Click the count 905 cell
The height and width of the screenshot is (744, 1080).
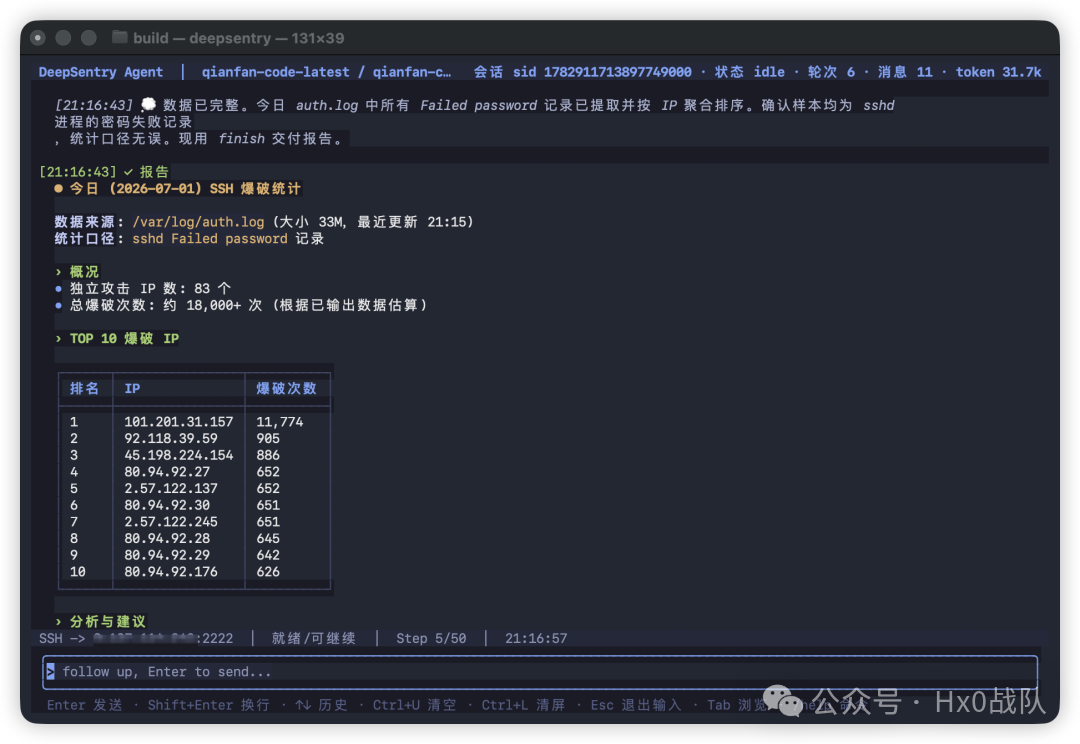268,438
